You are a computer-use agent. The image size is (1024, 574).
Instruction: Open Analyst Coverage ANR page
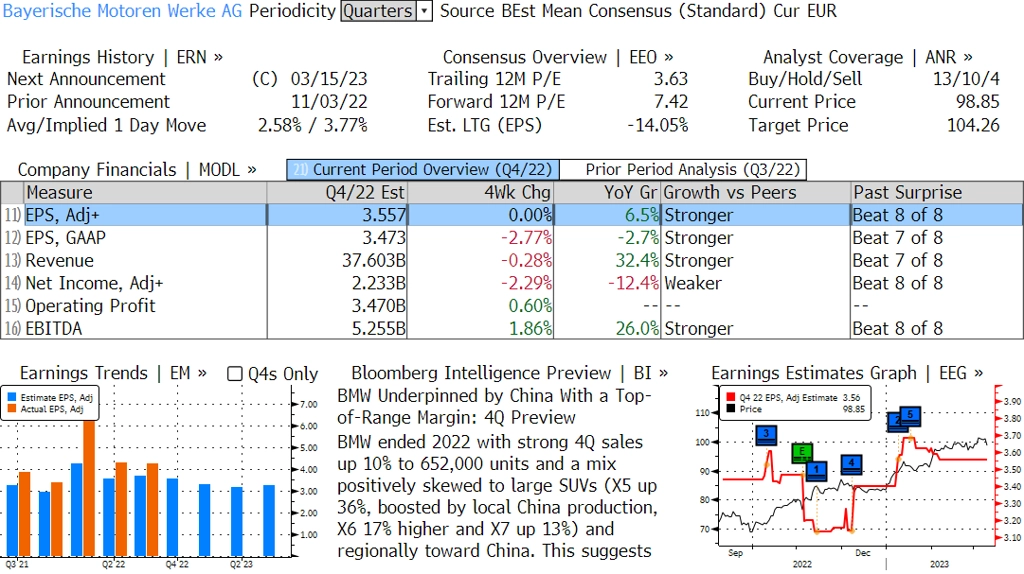(867, 57)
